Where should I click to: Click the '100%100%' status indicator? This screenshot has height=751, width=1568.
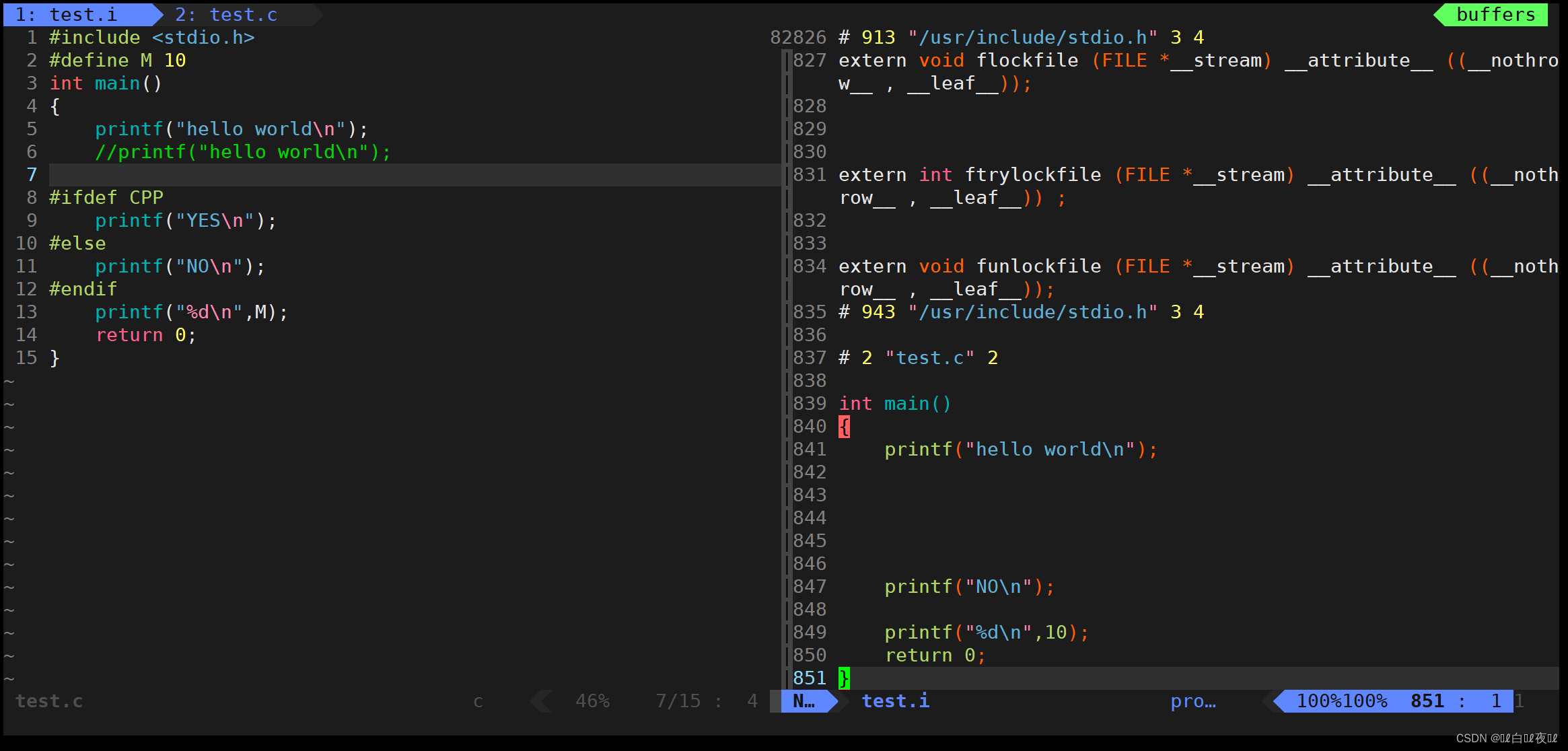[1342, 701]
